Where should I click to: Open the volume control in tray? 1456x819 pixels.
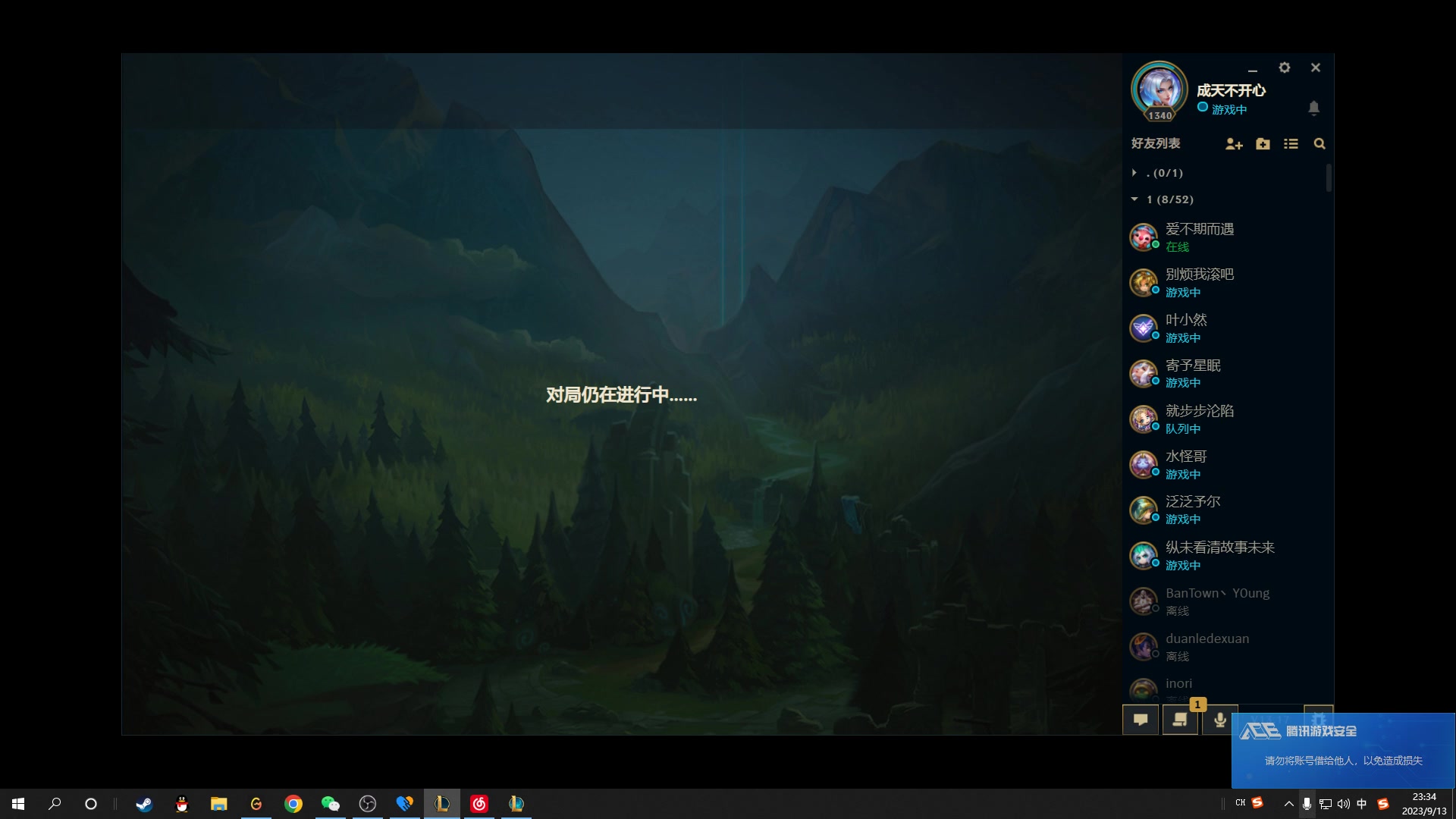click(x=1344, y=804)
